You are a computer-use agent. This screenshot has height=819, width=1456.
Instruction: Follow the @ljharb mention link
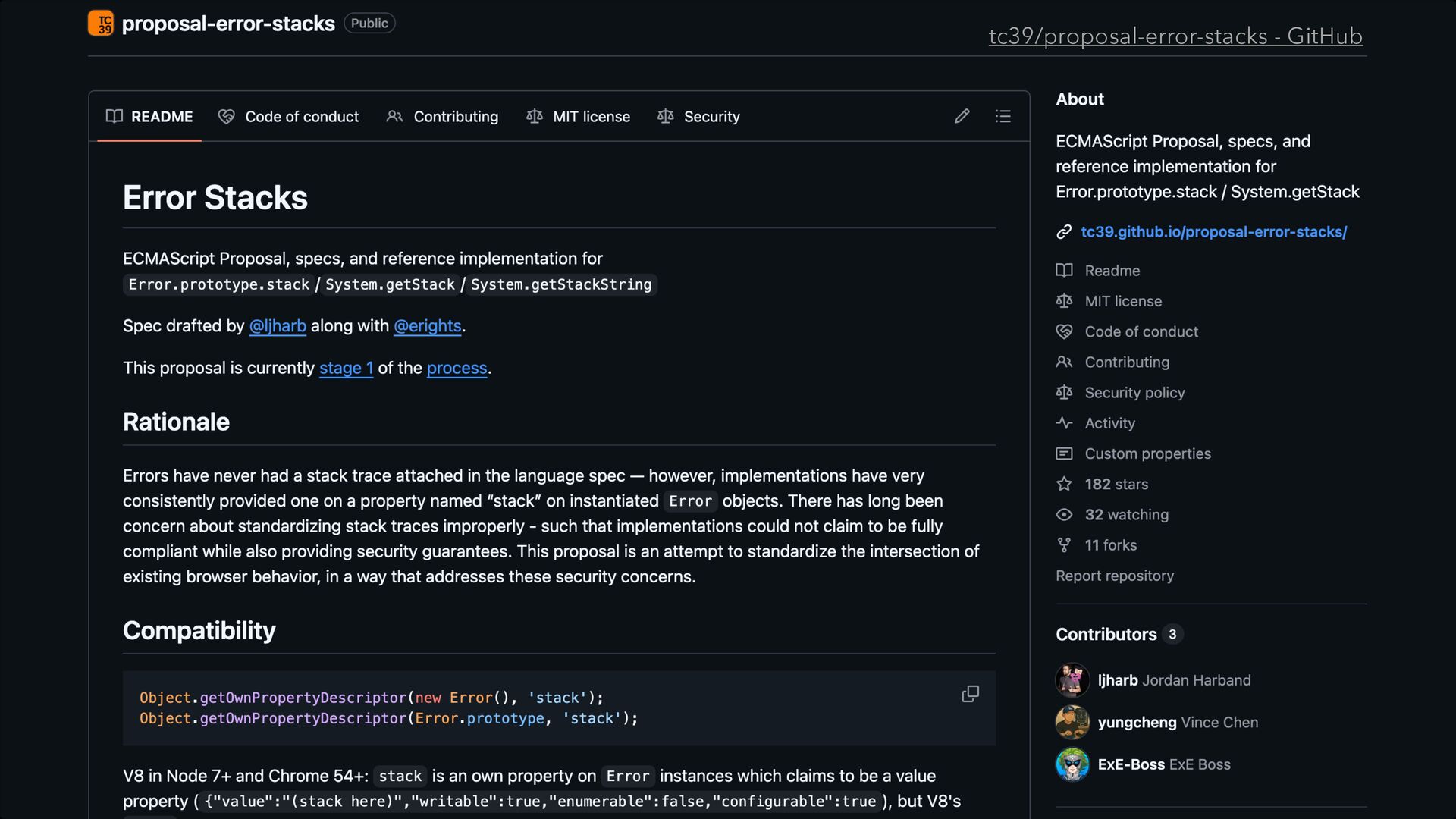(278, 326)
